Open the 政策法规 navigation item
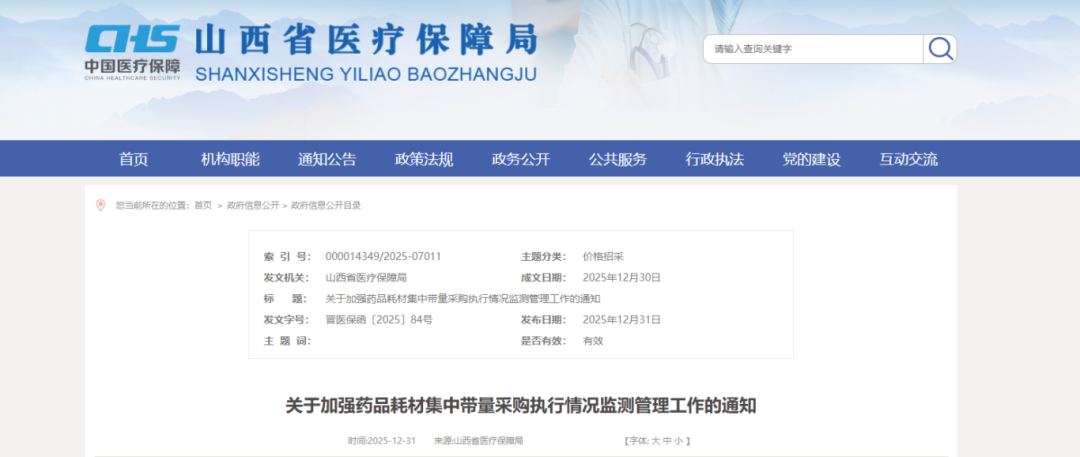The height and width of the screenshot is (457, 1080). coord(424,159)
